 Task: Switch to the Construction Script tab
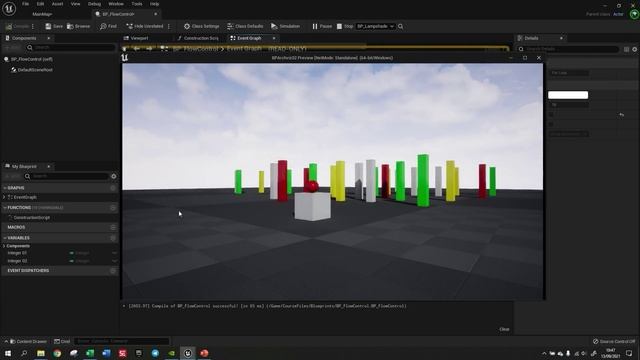pyautogui.click(x=201, y=38)
